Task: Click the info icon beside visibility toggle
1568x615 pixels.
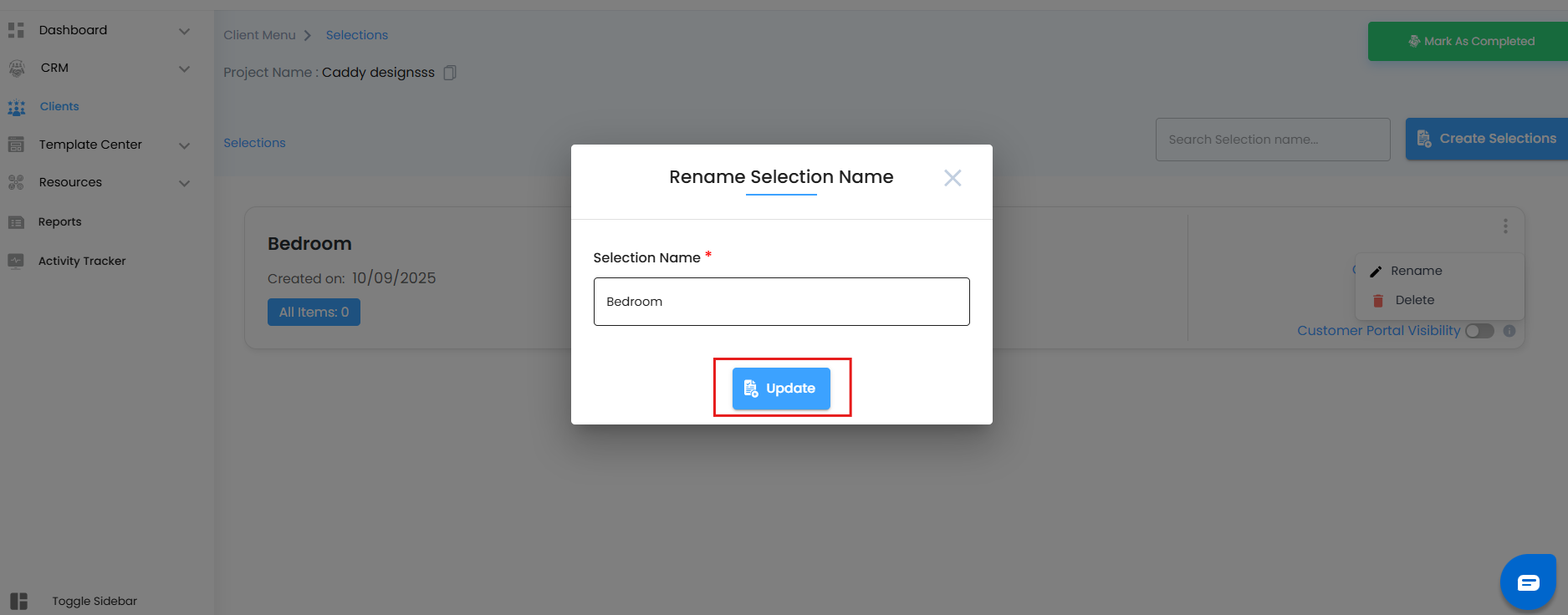Action: click(1509, 331)
